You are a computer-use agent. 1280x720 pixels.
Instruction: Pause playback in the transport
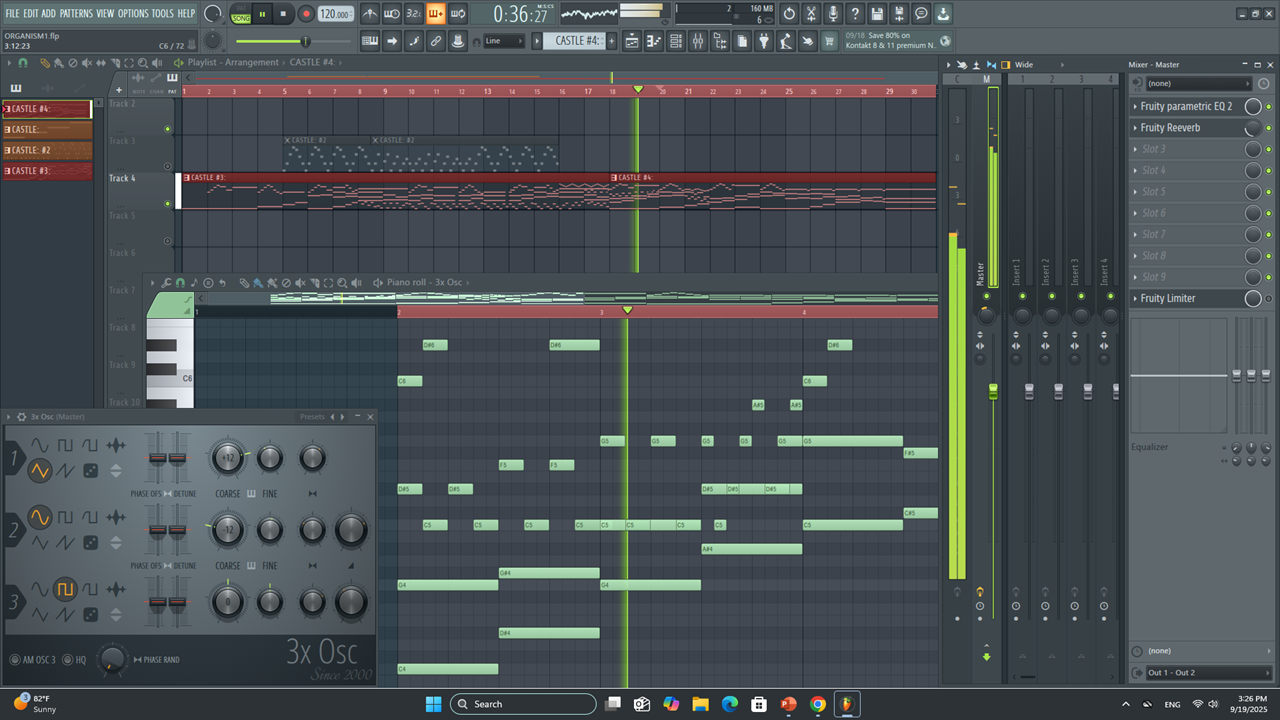tap(262, 14)
